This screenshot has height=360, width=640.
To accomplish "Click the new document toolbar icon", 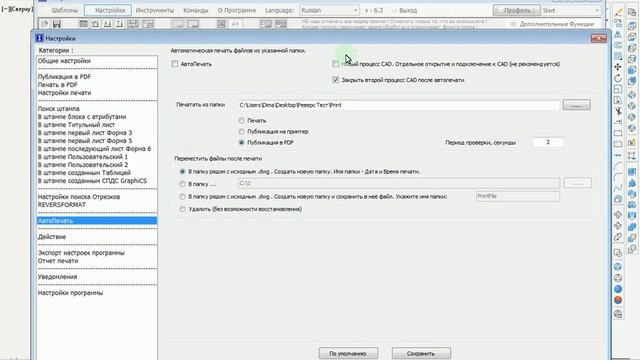I will coord(45,24).
